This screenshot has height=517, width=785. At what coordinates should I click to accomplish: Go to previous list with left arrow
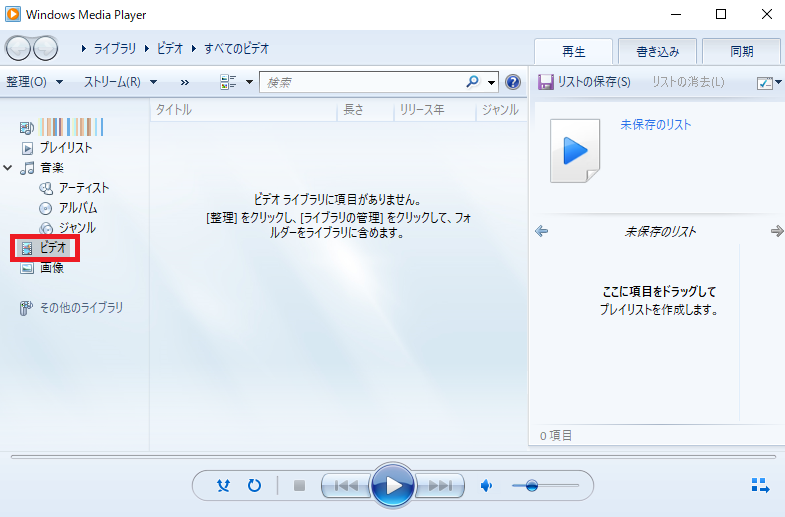541,231
